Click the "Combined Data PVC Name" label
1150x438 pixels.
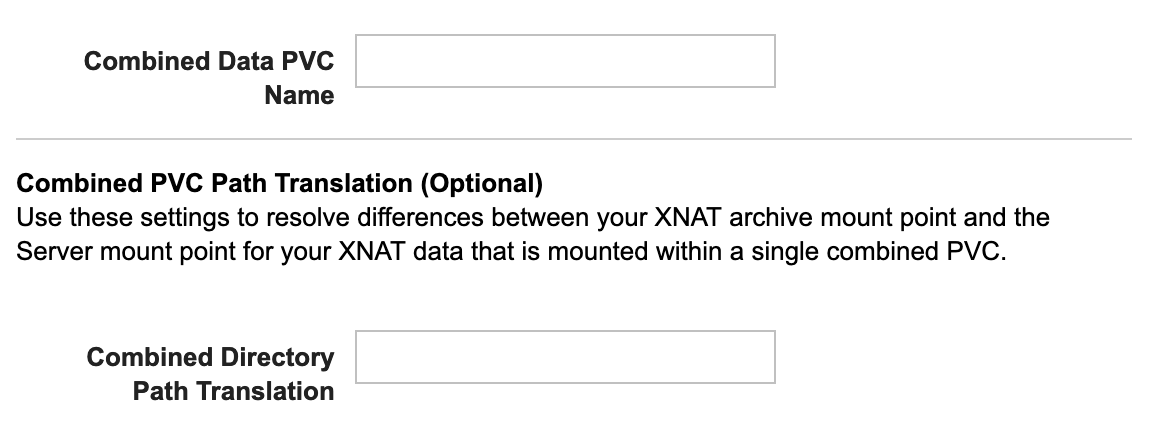coord(209,78)
